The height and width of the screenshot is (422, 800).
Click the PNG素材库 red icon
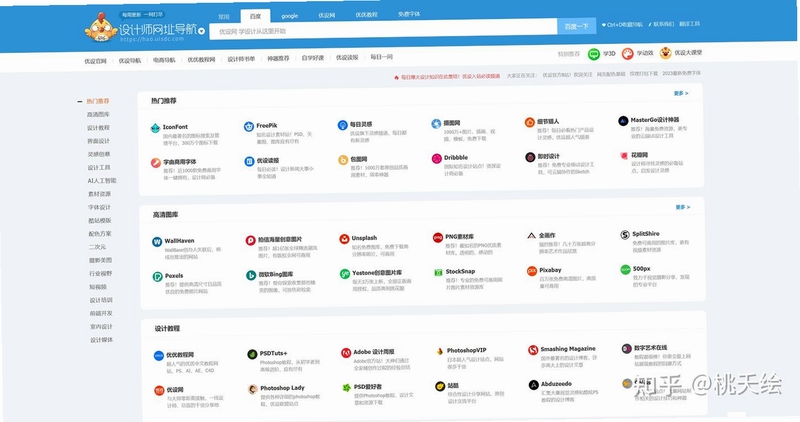438,237
